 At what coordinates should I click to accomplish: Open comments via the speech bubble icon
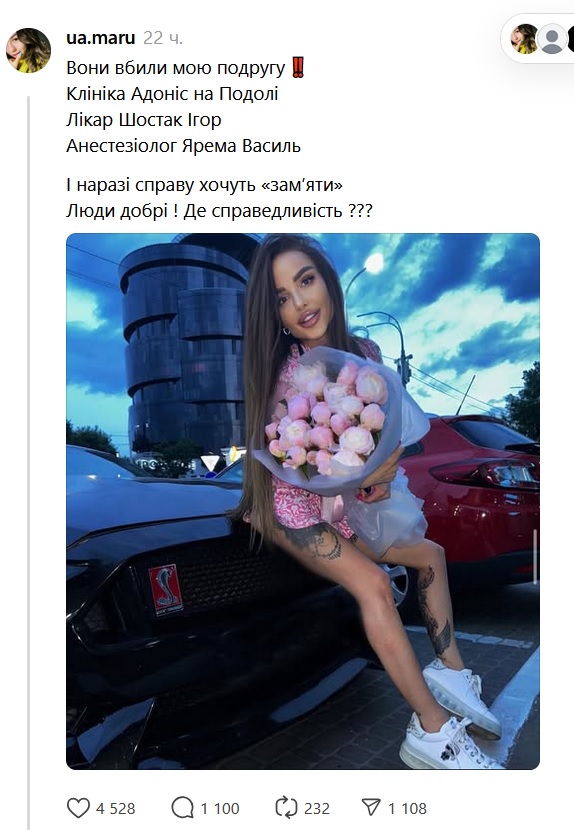coord(183,808)
